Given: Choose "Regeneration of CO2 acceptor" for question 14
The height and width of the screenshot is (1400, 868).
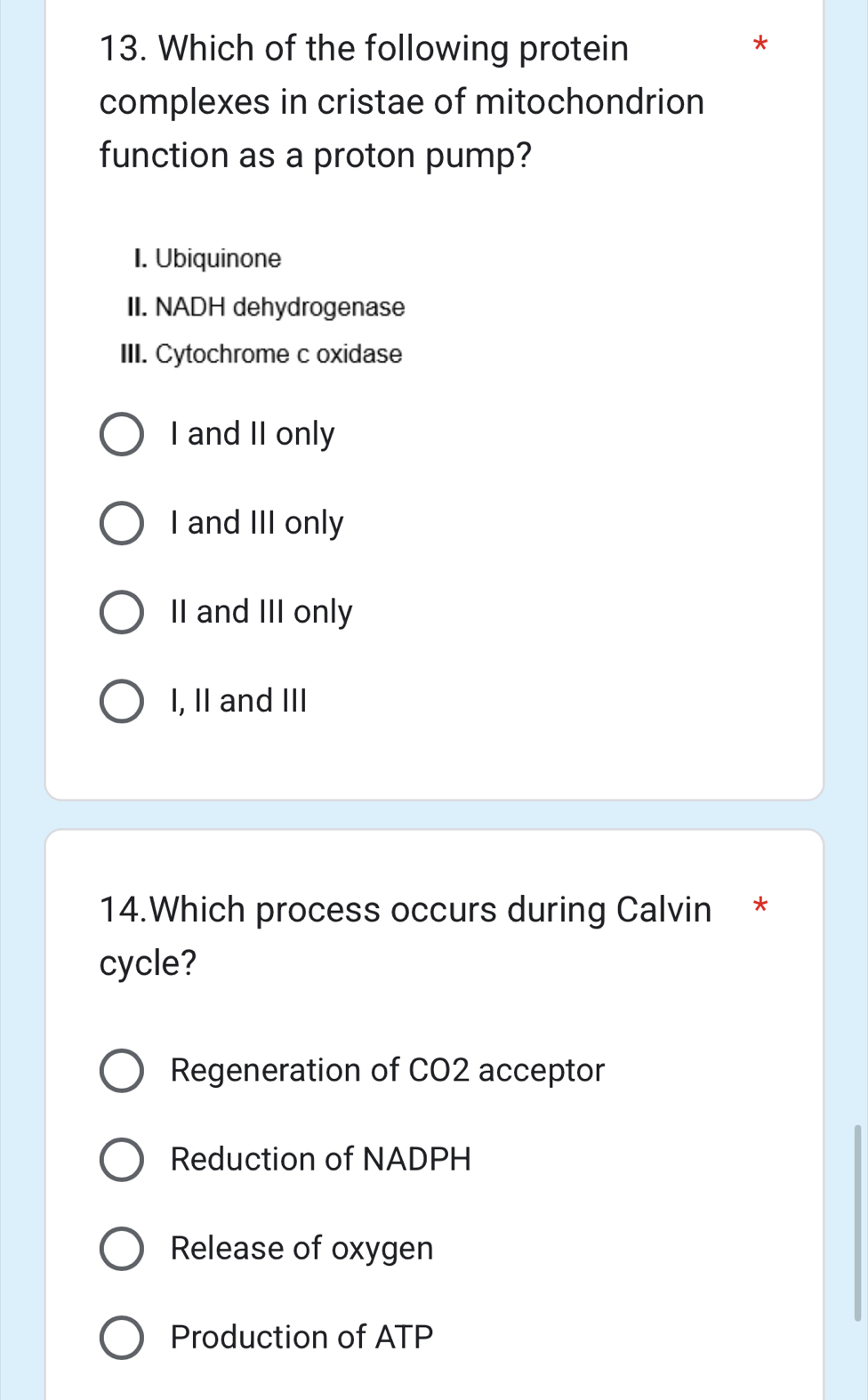Looking at the screenshot, I should click(x=121, y=1071).
